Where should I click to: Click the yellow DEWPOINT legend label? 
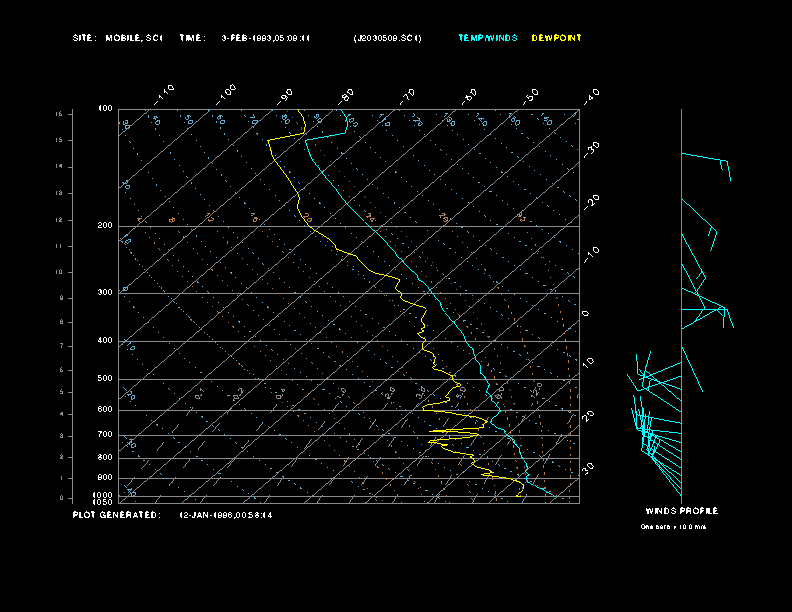point(556,38)
